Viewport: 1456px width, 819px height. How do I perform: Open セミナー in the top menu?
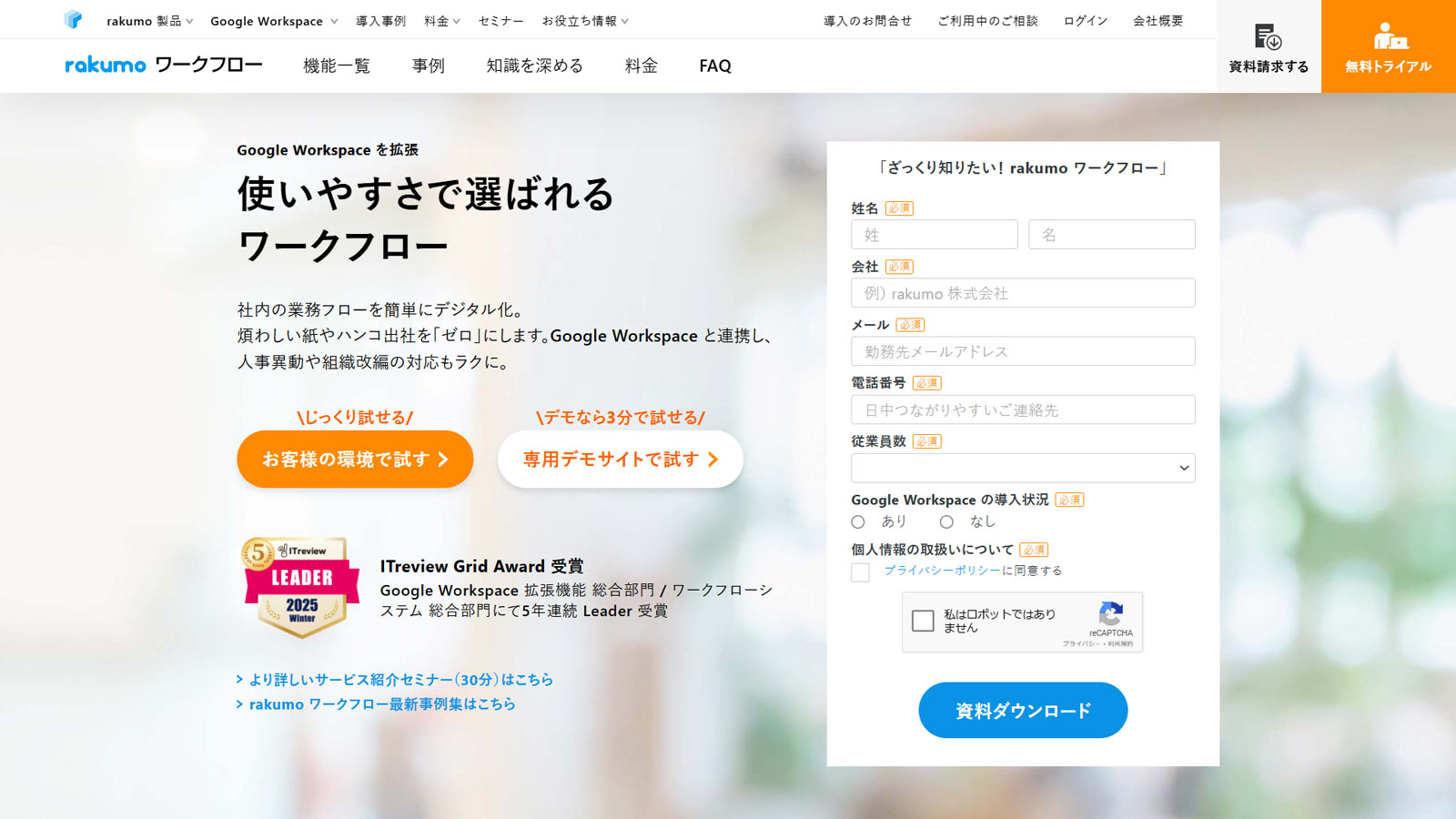[500, 21]
